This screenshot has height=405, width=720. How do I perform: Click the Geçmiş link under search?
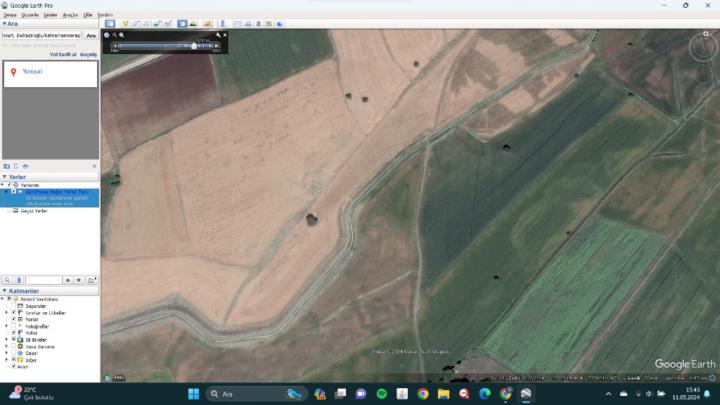click(88, 54)
